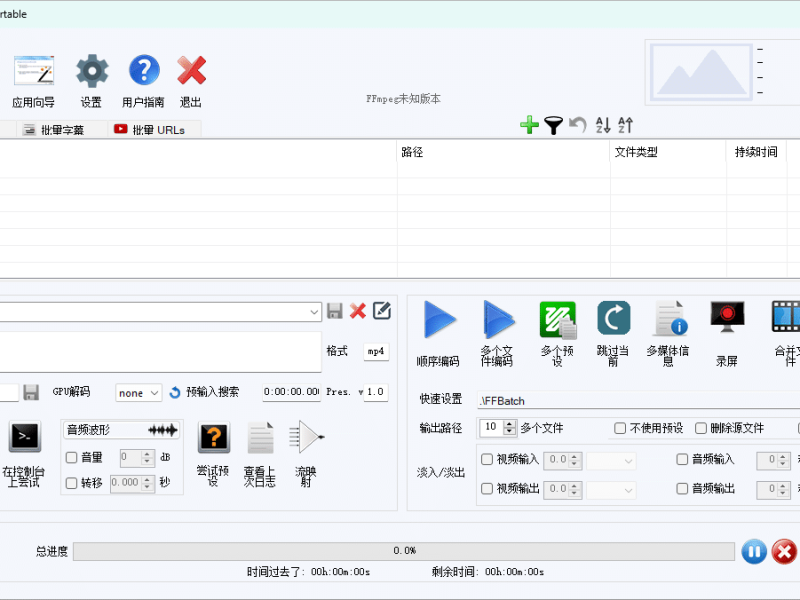This screenshot has width=800, height=600.
Task: Show 多媒体信息 media info
Action: (x=668, y=334)
